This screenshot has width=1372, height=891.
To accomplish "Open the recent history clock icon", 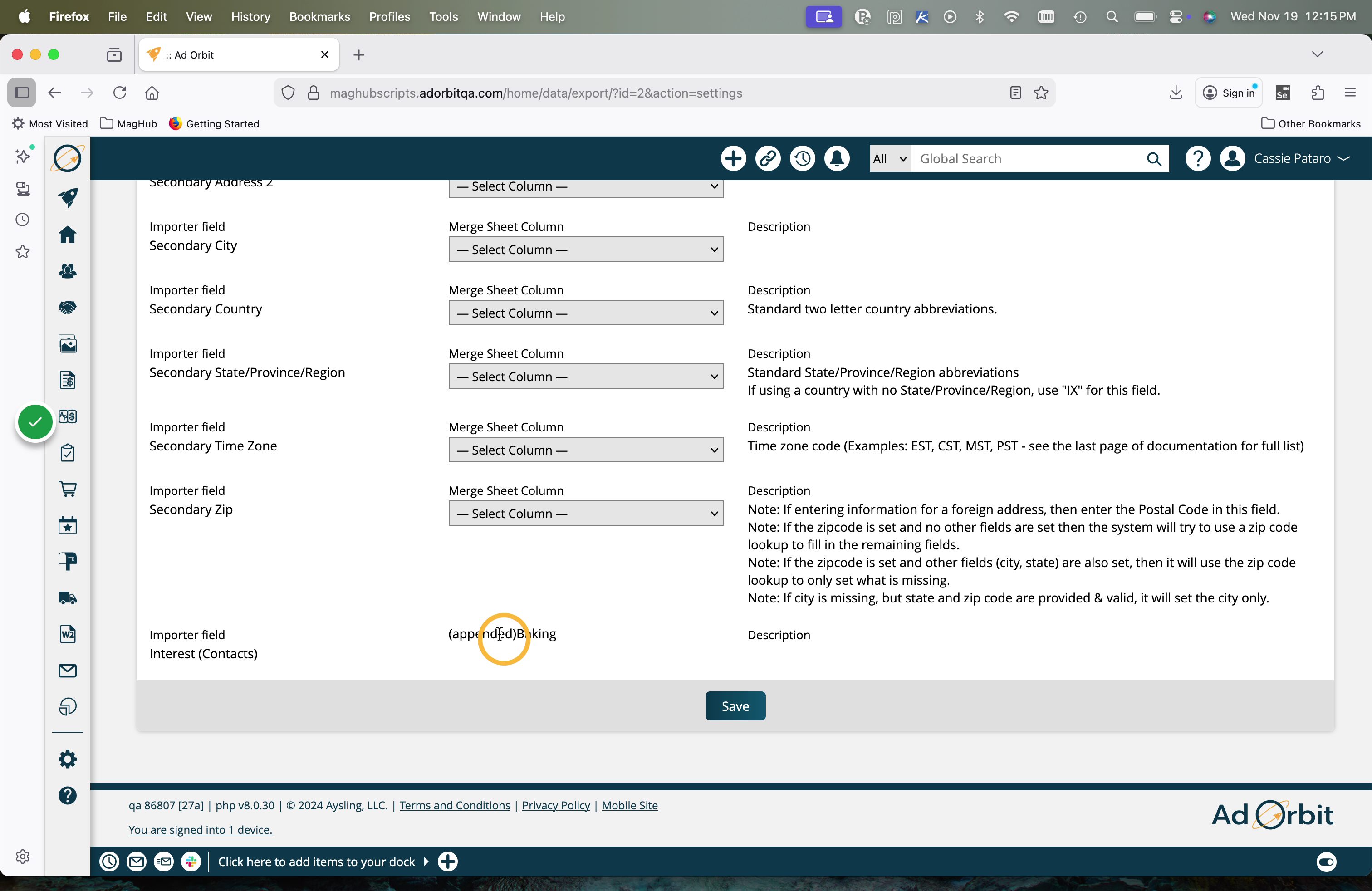I will (803, 158).
